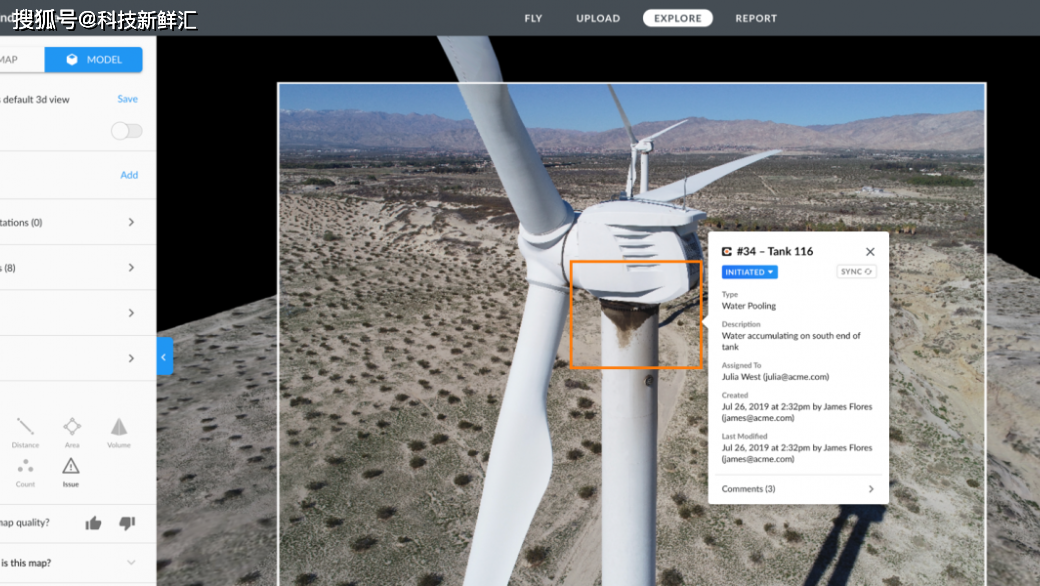This screenshot has height=586, width=1040.
Task: Select the Area measurement tool
Action: (72, 430)
